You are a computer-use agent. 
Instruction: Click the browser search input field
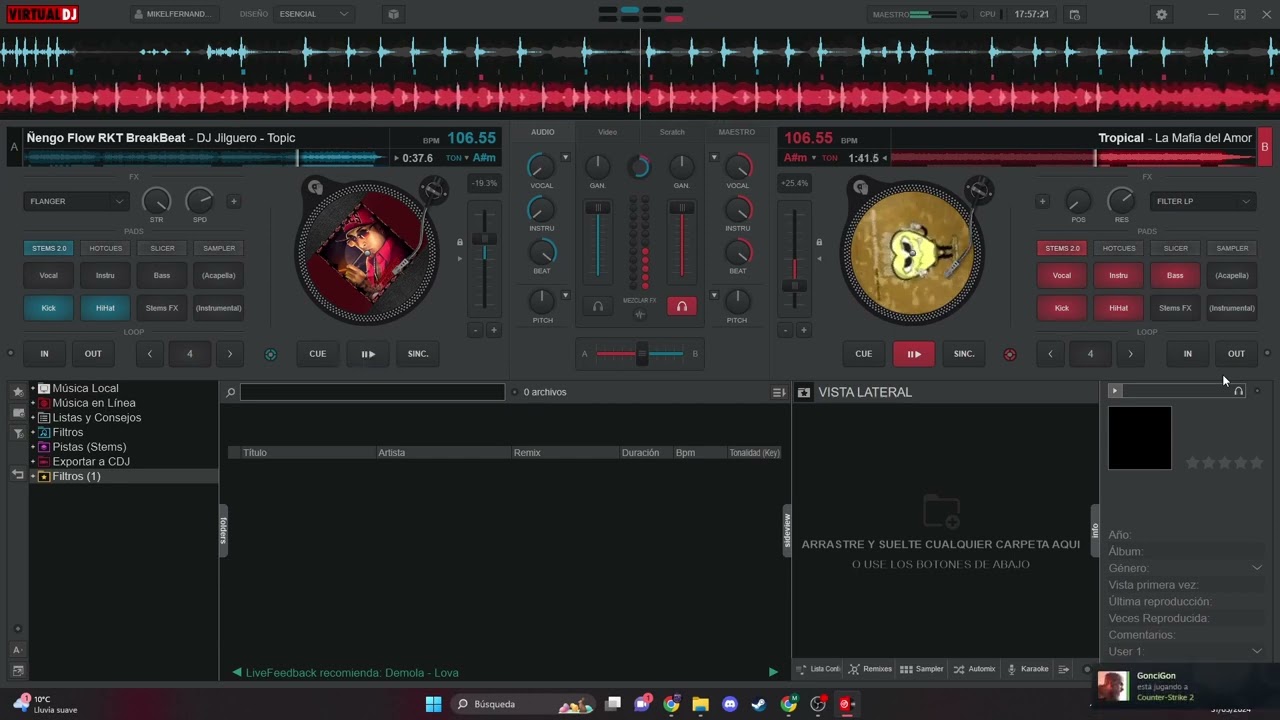coord(372,392)
